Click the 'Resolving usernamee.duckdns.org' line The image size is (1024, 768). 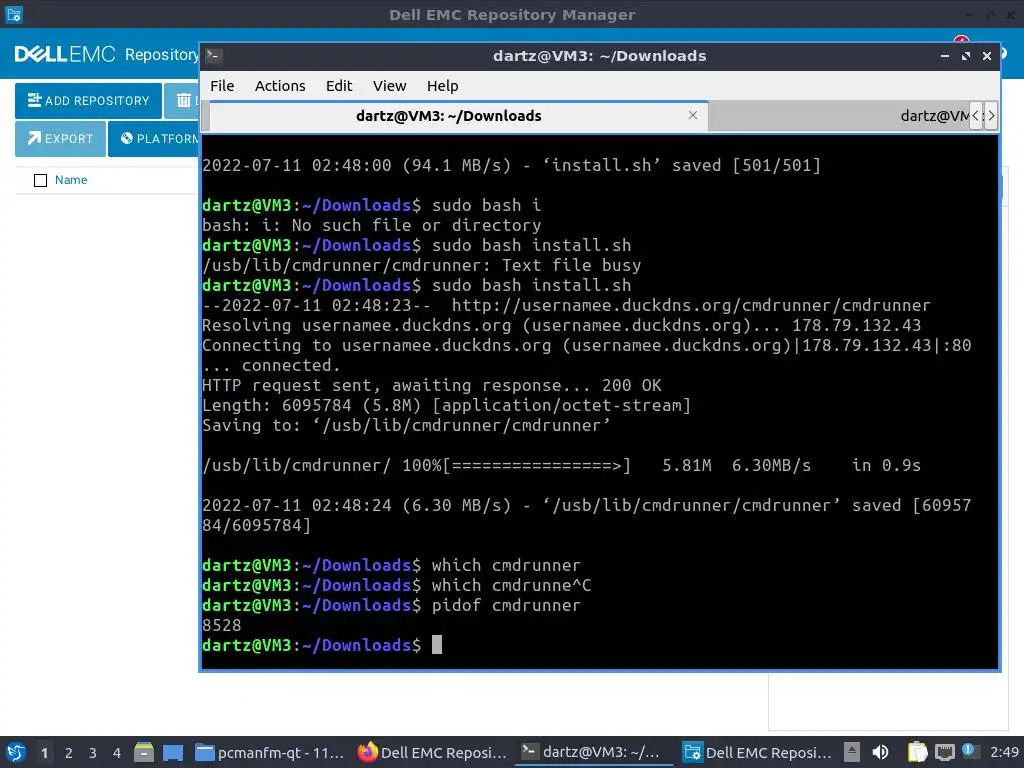[562, 325]
